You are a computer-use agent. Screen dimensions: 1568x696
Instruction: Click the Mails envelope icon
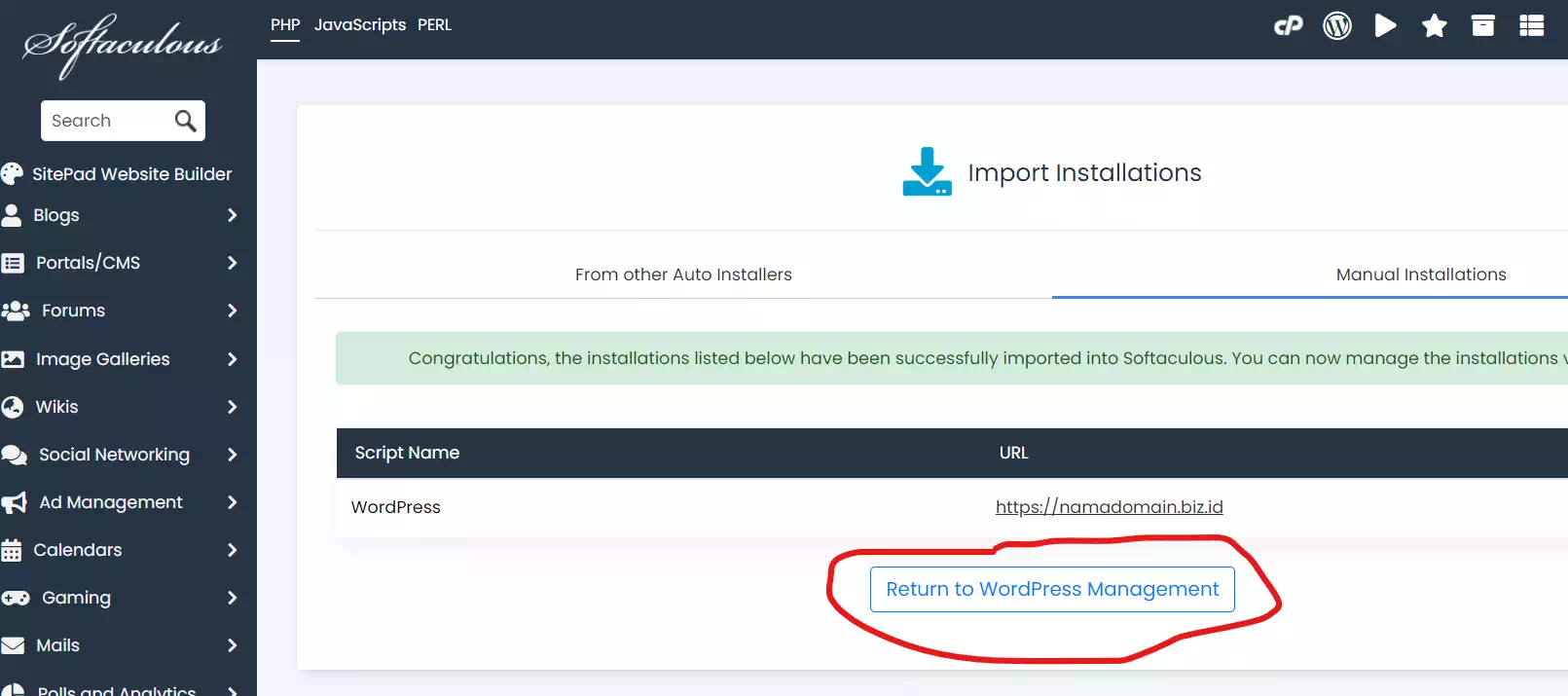[x=13, y=645]
